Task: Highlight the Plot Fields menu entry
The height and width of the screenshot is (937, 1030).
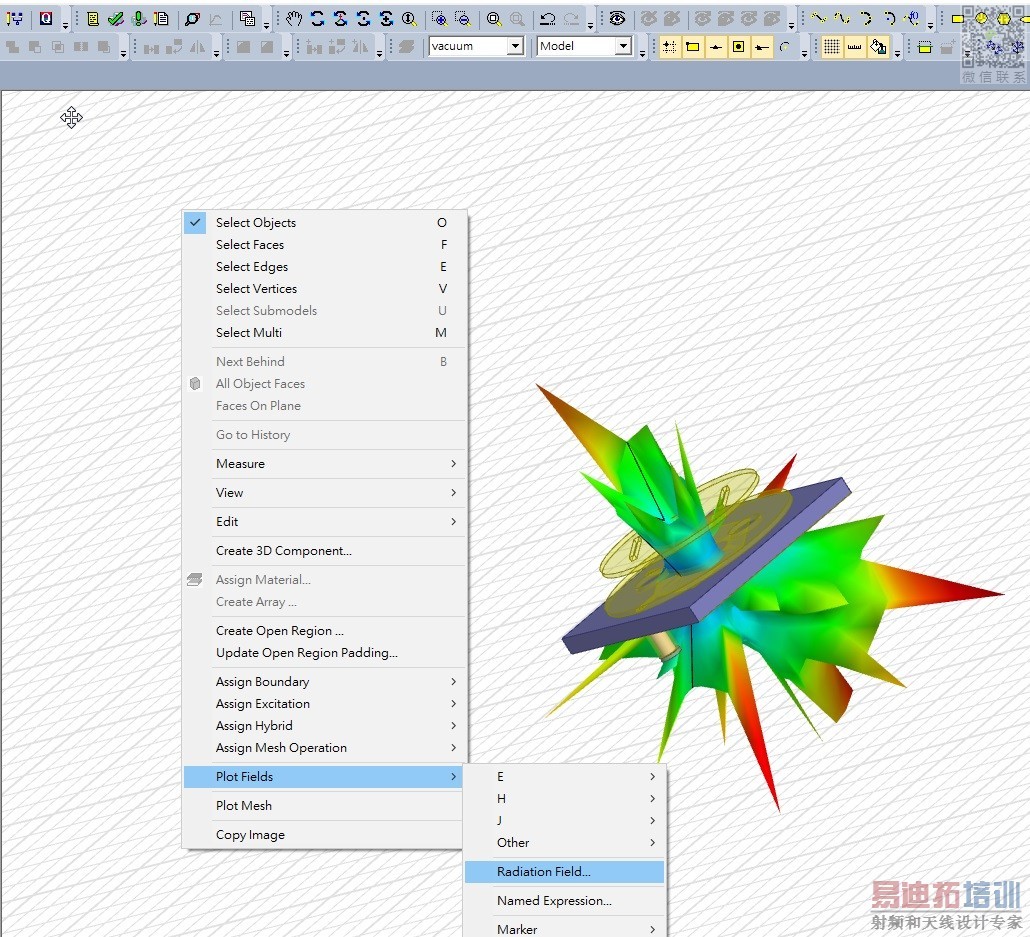Action: [324, 777]
